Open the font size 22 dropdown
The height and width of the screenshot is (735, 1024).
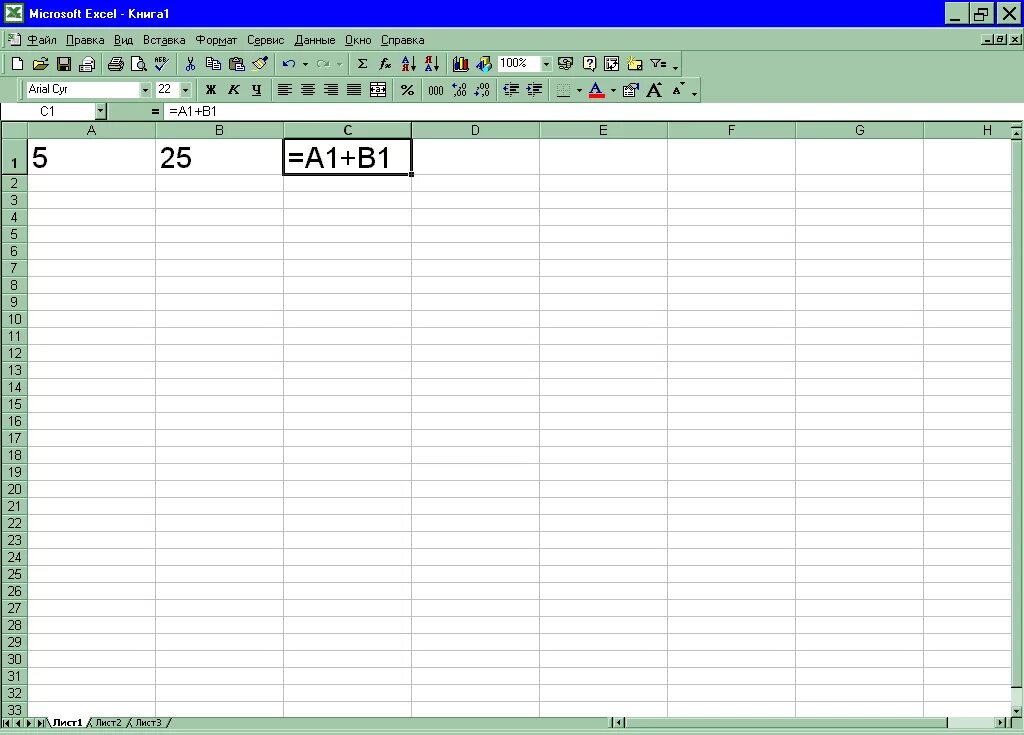[x=185, y=90]
